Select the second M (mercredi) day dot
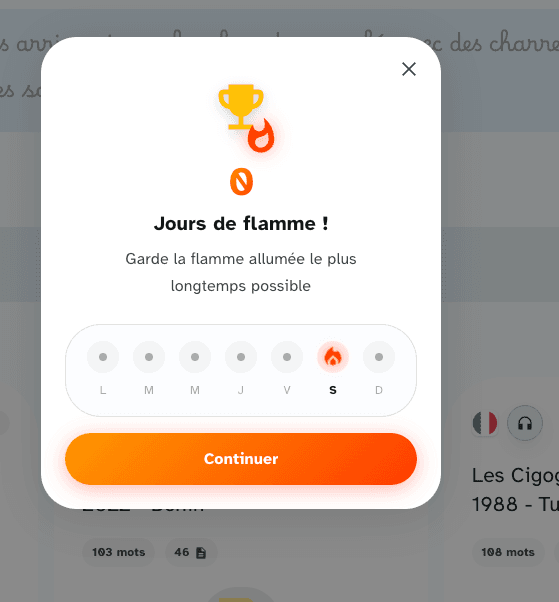The height and width of the screenshot is (602, 559). 195,357
